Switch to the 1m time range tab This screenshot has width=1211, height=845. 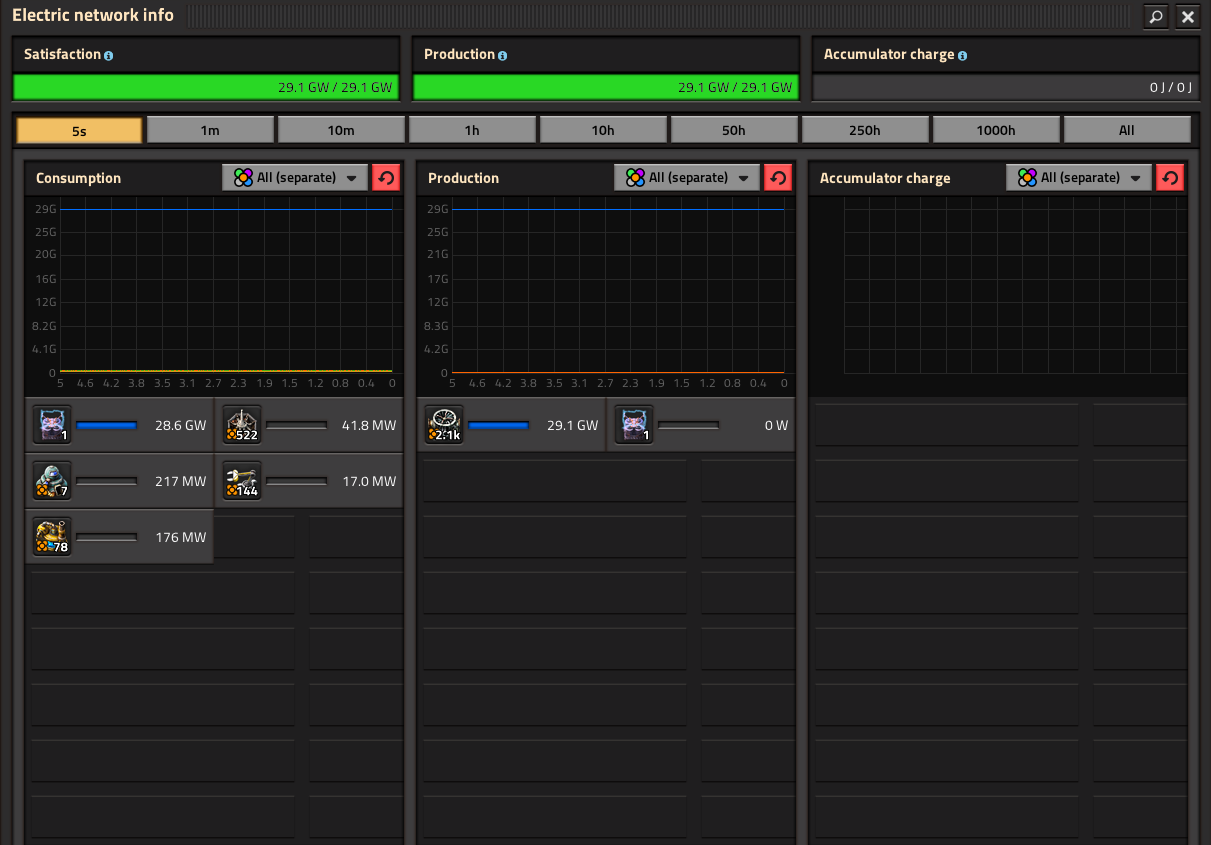pos(210,130)
